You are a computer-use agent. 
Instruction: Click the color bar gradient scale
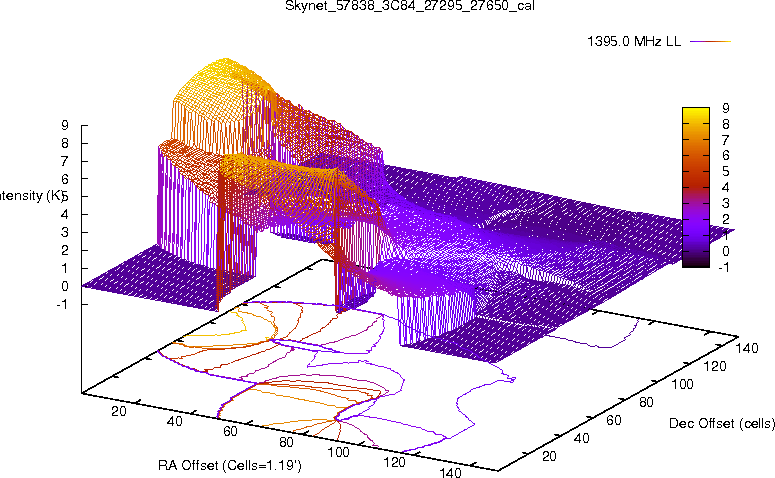tap(695, 187)
